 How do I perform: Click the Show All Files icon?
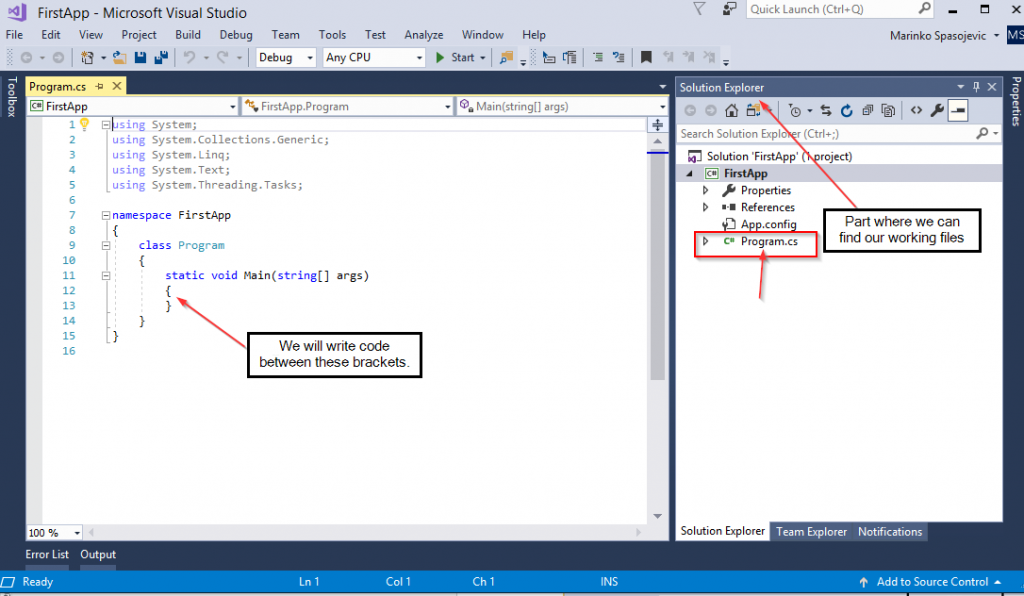tap(888, 110)
